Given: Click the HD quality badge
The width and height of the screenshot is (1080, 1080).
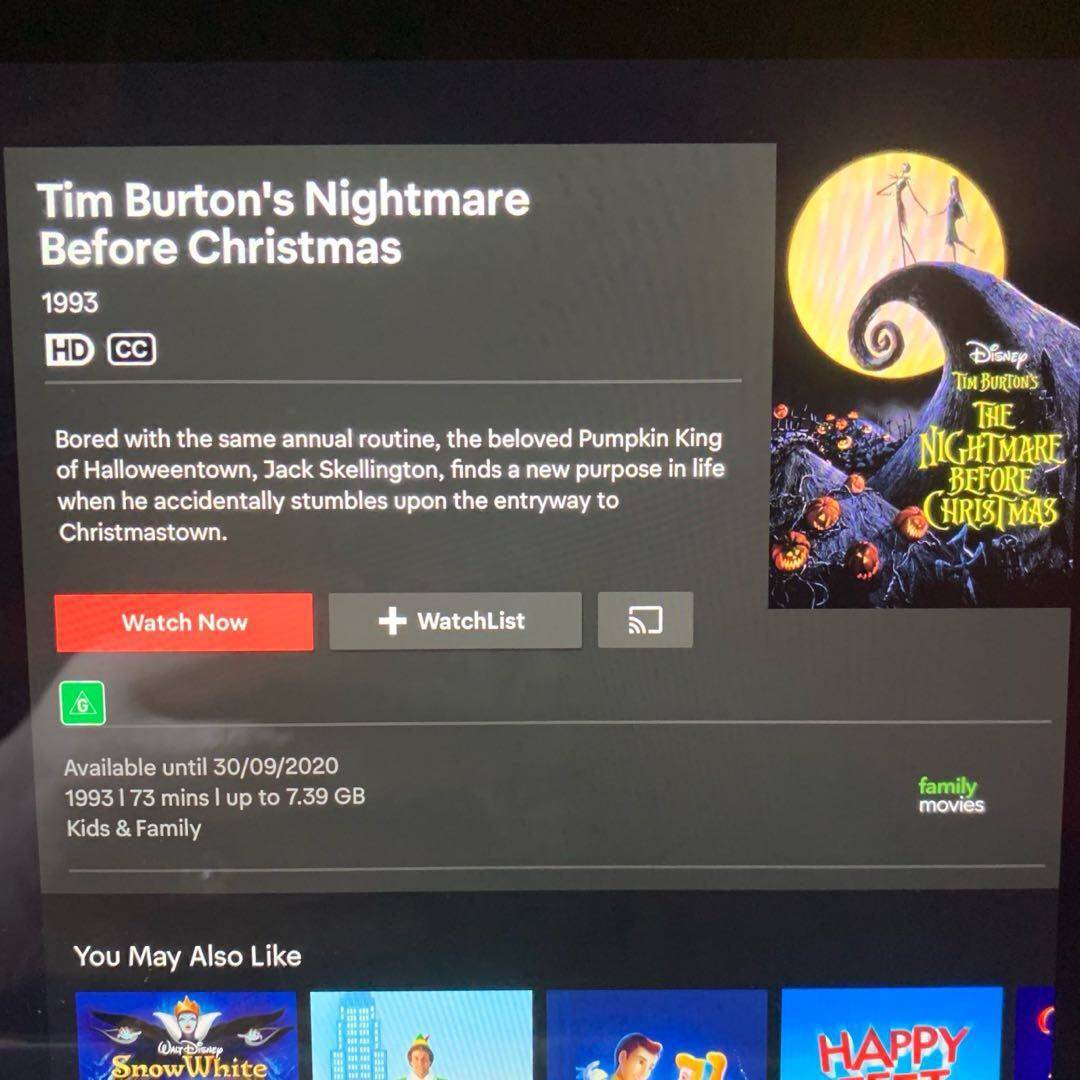Looking at the screenshot, I should (x=70, y=350).
